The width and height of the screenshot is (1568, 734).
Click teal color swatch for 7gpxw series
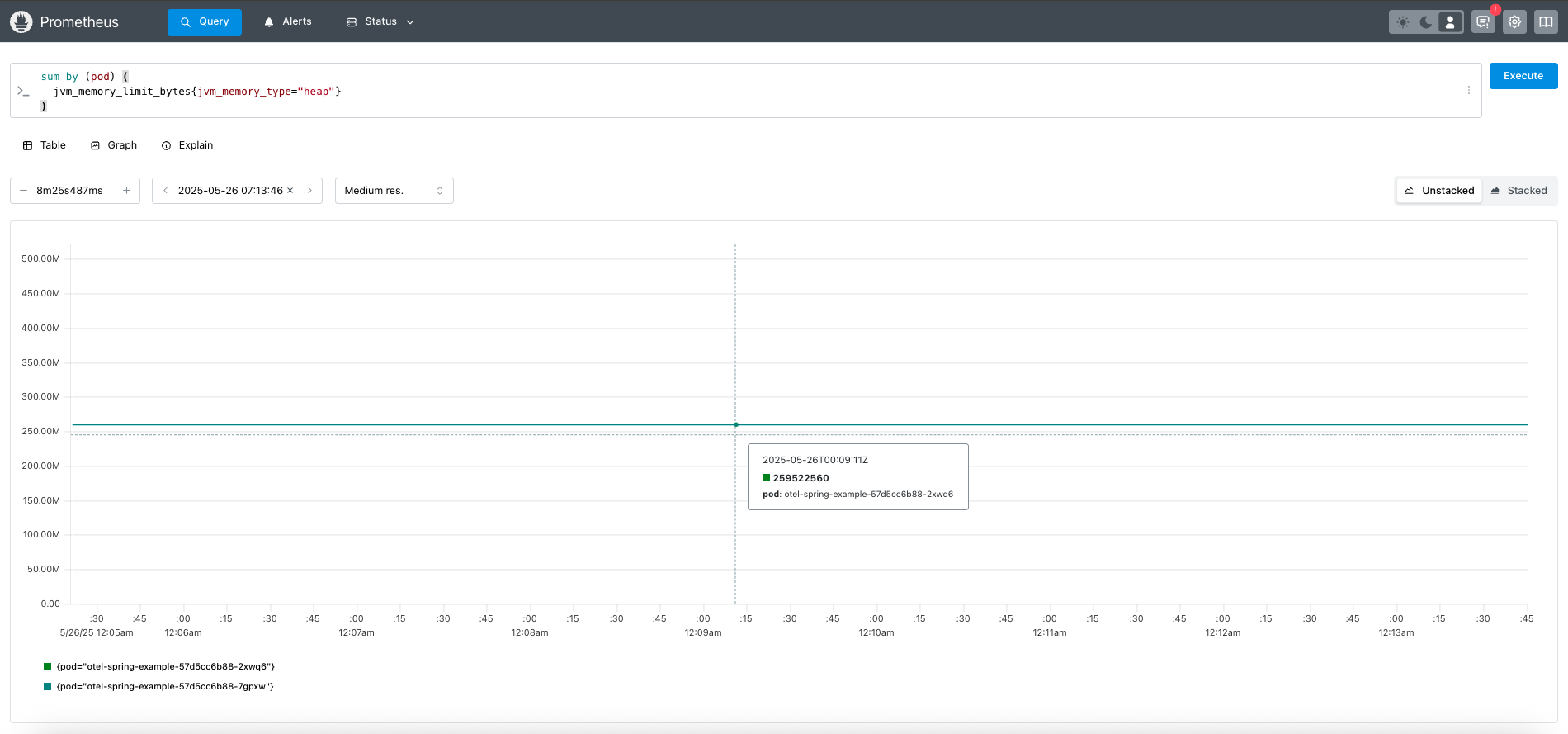coord(48,686)
